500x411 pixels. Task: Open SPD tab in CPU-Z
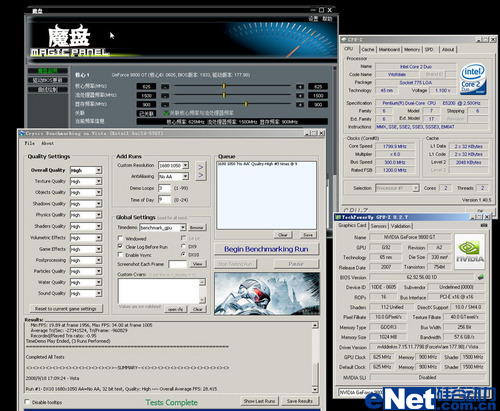click(429, 50)
